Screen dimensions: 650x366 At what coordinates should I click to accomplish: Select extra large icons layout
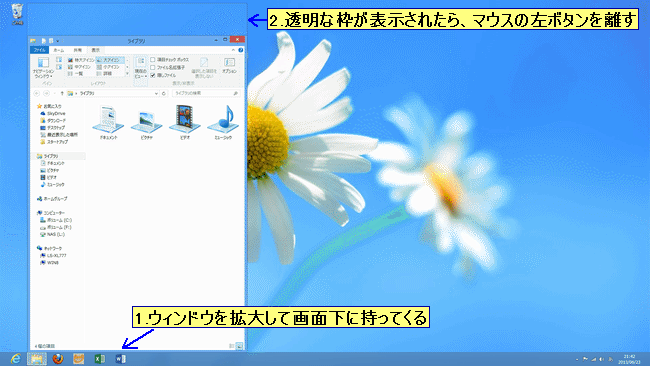pyautogui.click(x=81, y=60)
